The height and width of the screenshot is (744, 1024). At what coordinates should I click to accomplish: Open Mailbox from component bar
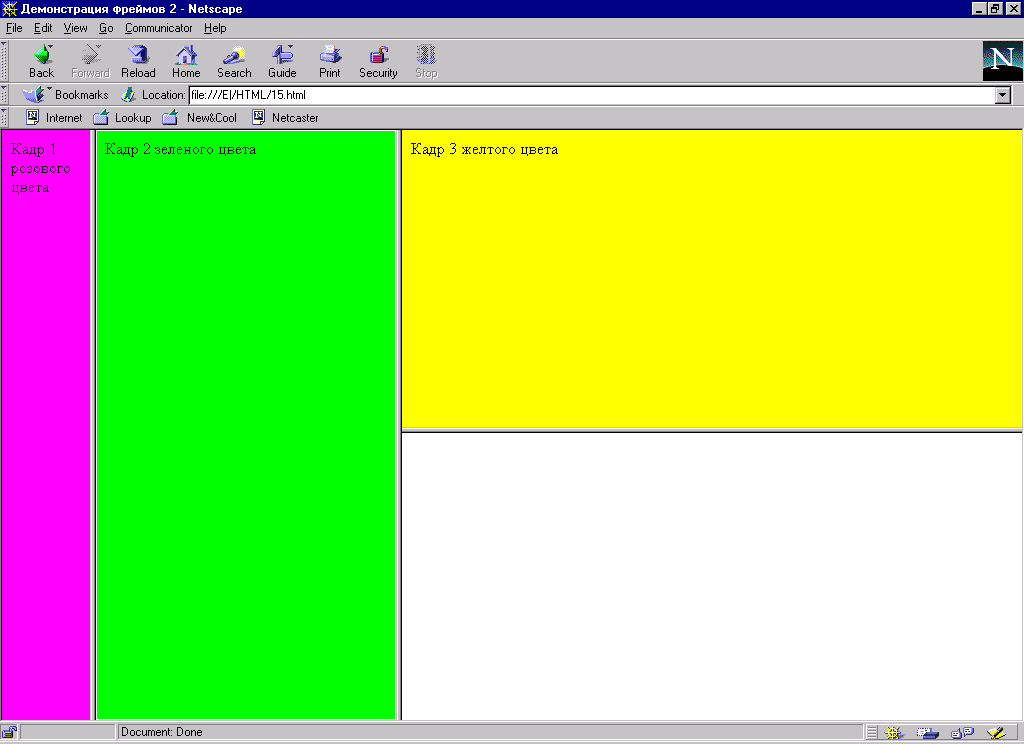[927, 733]
